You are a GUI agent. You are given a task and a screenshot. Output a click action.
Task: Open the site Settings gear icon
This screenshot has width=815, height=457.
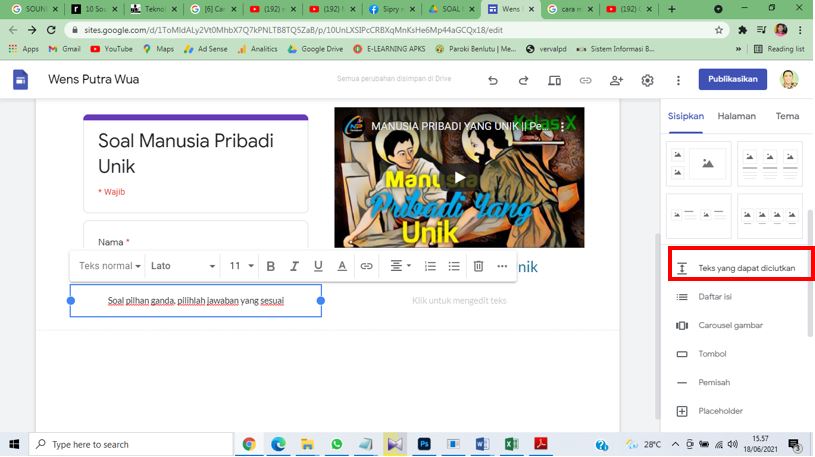647,80
